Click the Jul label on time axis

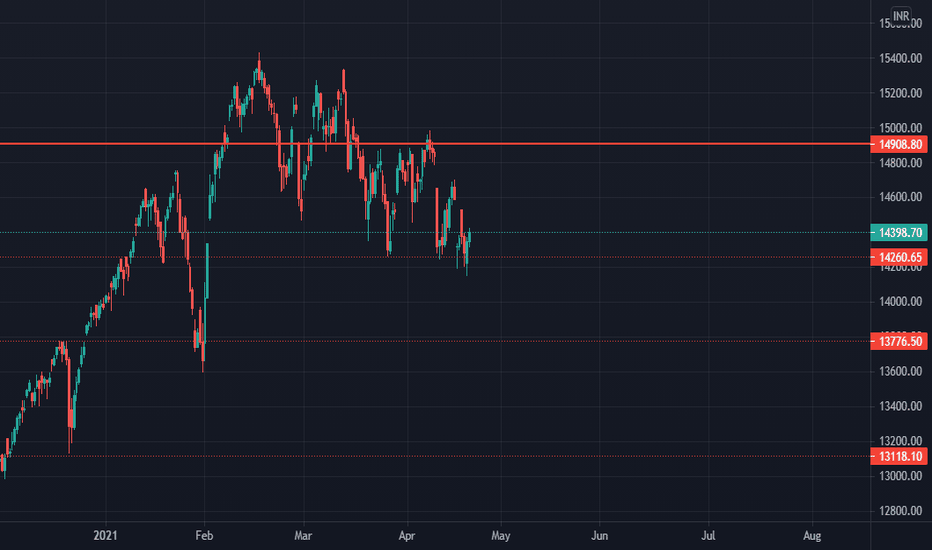click(x=708, y=536)
